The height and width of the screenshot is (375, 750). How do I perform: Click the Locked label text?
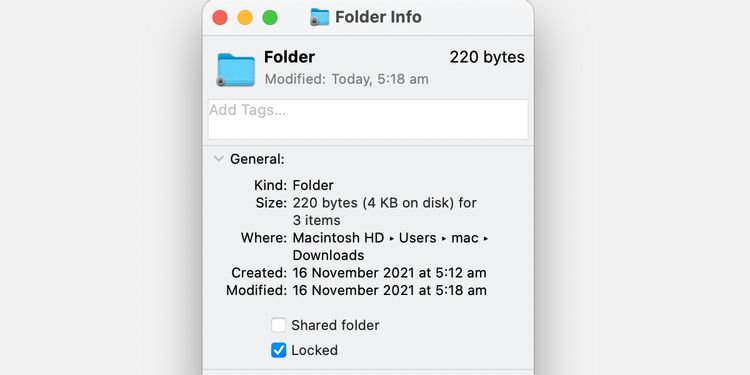tap(314, 350)
